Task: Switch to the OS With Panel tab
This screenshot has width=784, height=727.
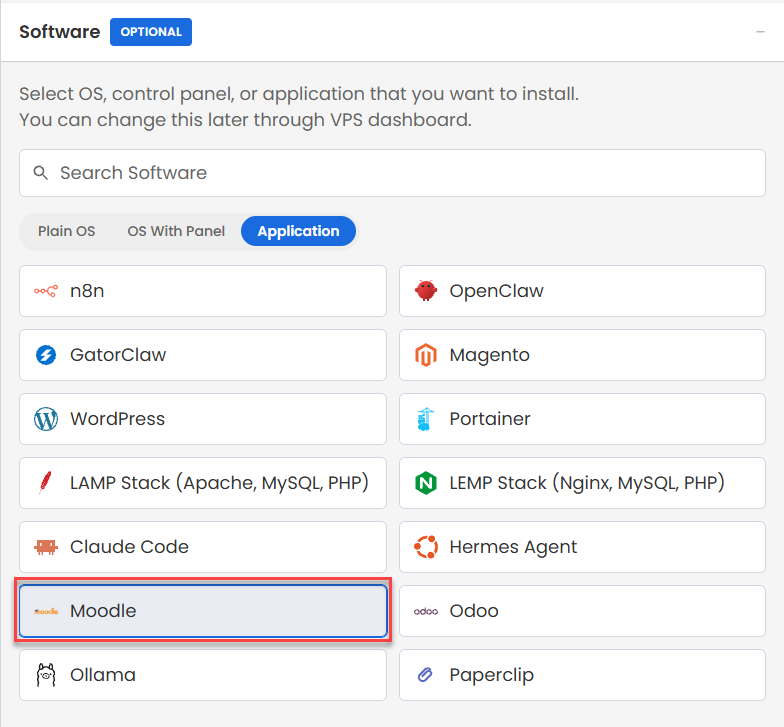Action: pos(176,231)
